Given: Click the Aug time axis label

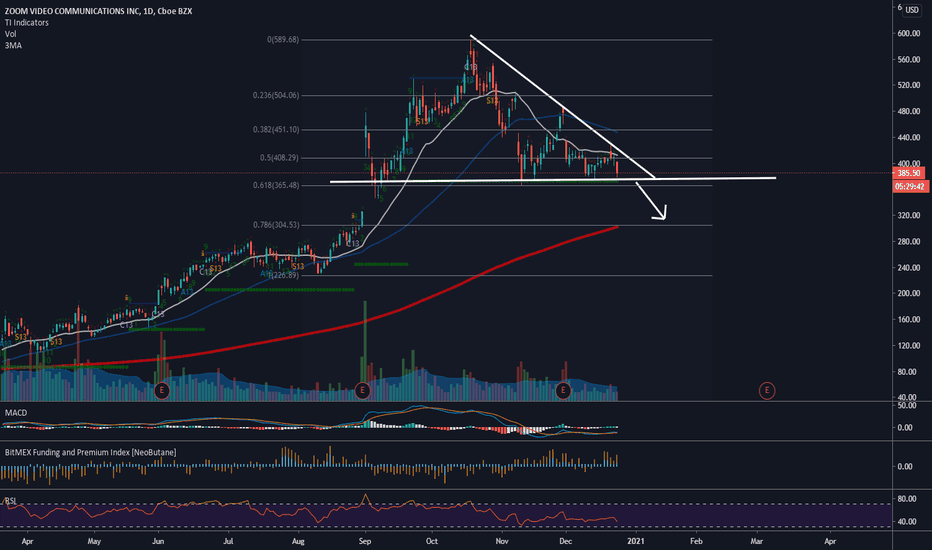Looking at the screenshot, I should [298, 541].
